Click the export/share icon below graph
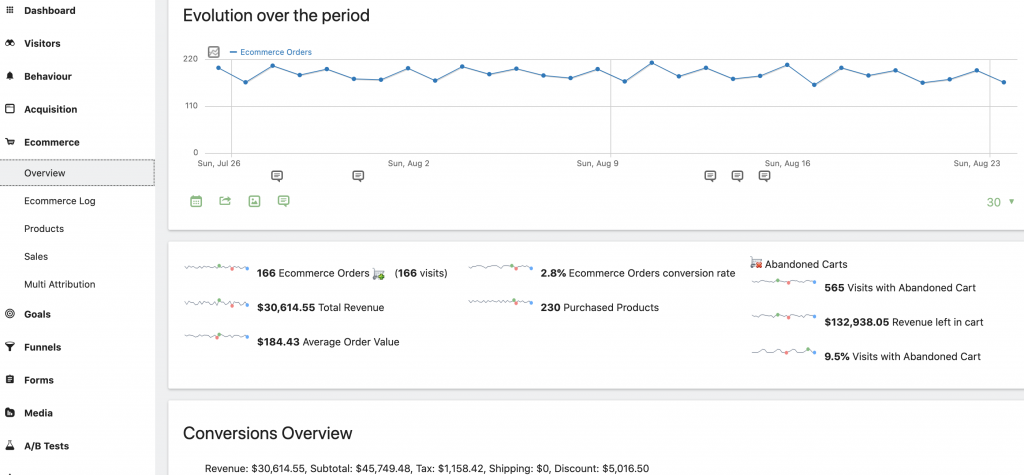Image resolution: width=1024 pixels, height=475 pixels. click(x=225, y=201)
